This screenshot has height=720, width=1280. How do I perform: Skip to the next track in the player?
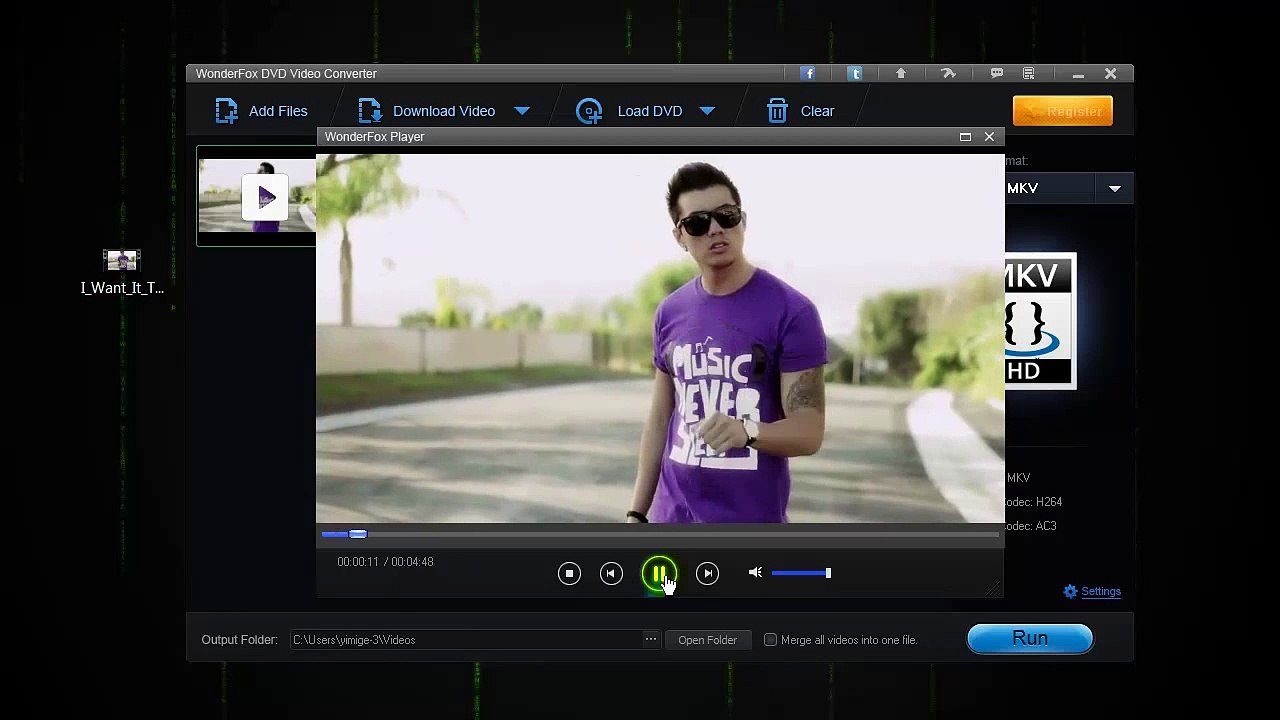pyautogui.click(x=707, y=573)
